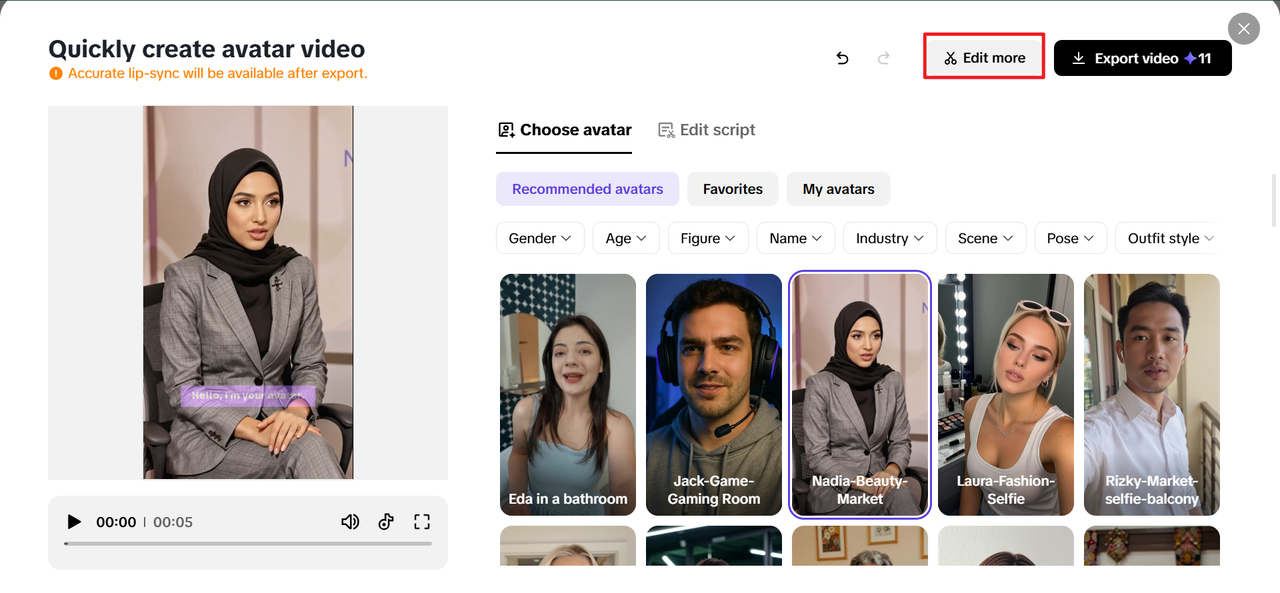The image size is (1280, 593).
Task: Mute the preview volume speaker icon
Action: pos(350,522)
